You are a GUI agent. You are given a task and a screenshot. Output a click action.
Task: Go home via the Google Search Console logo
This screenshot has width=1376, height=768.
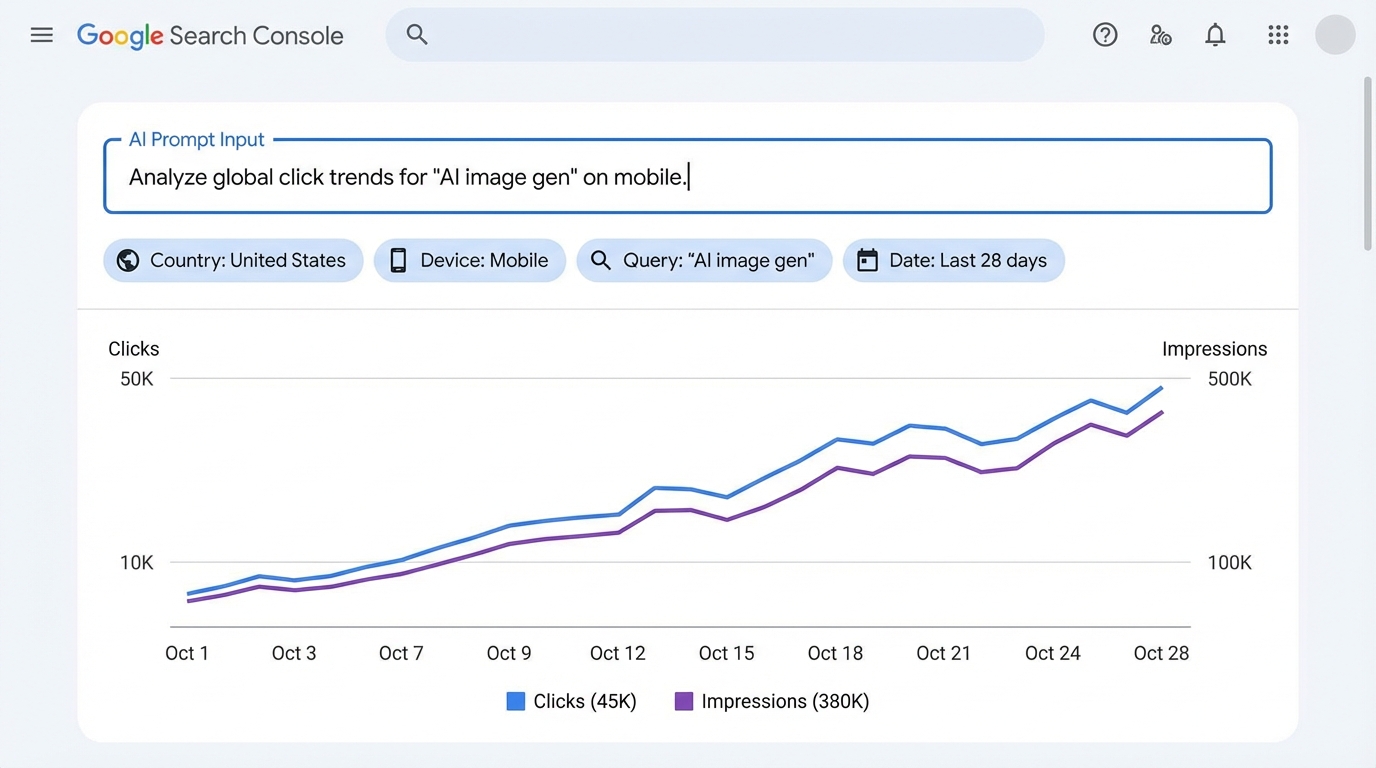point(210,35)
